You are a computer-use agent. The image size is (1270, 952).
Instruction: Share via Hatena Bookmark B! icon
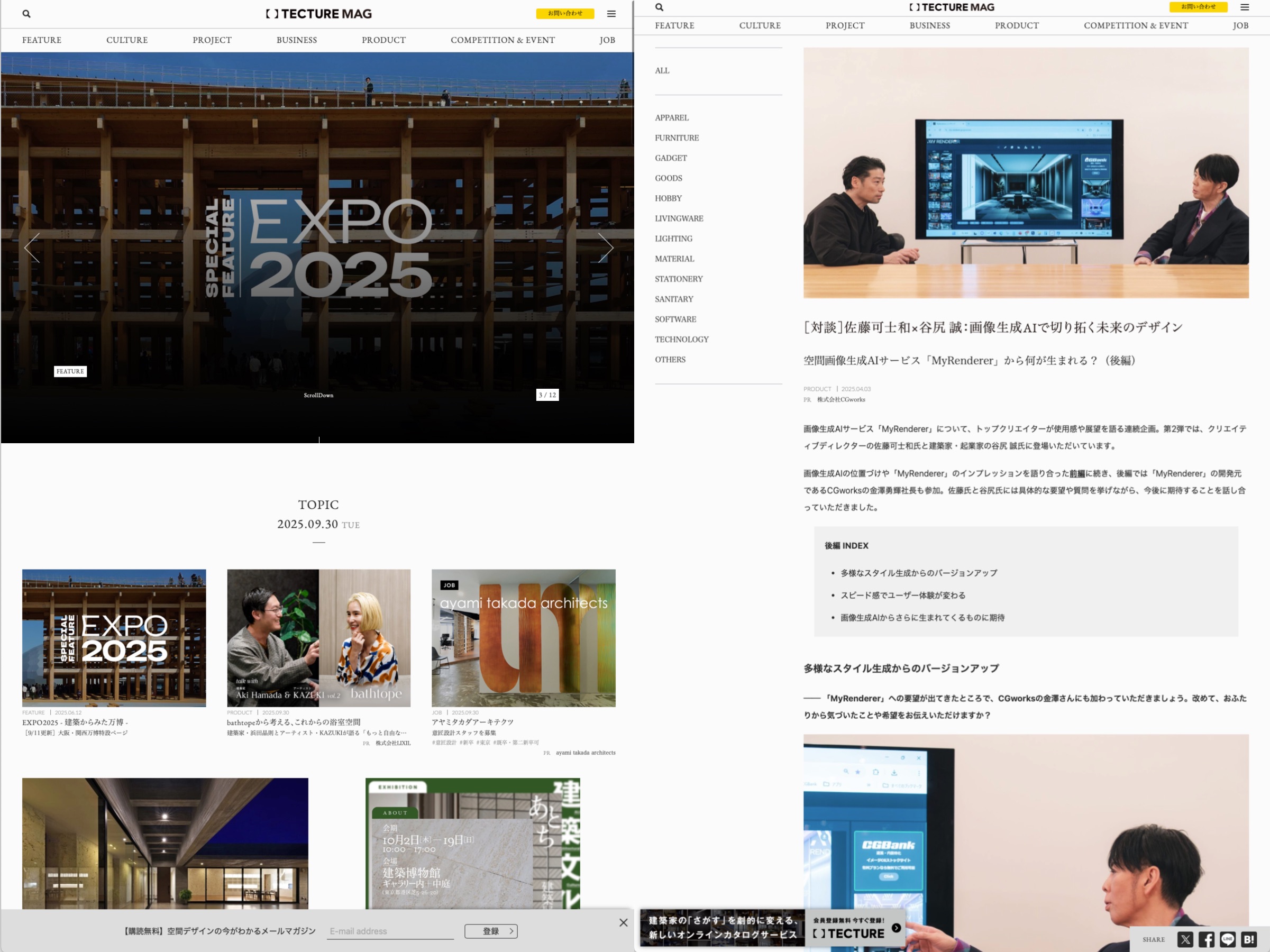[1249, 939]
